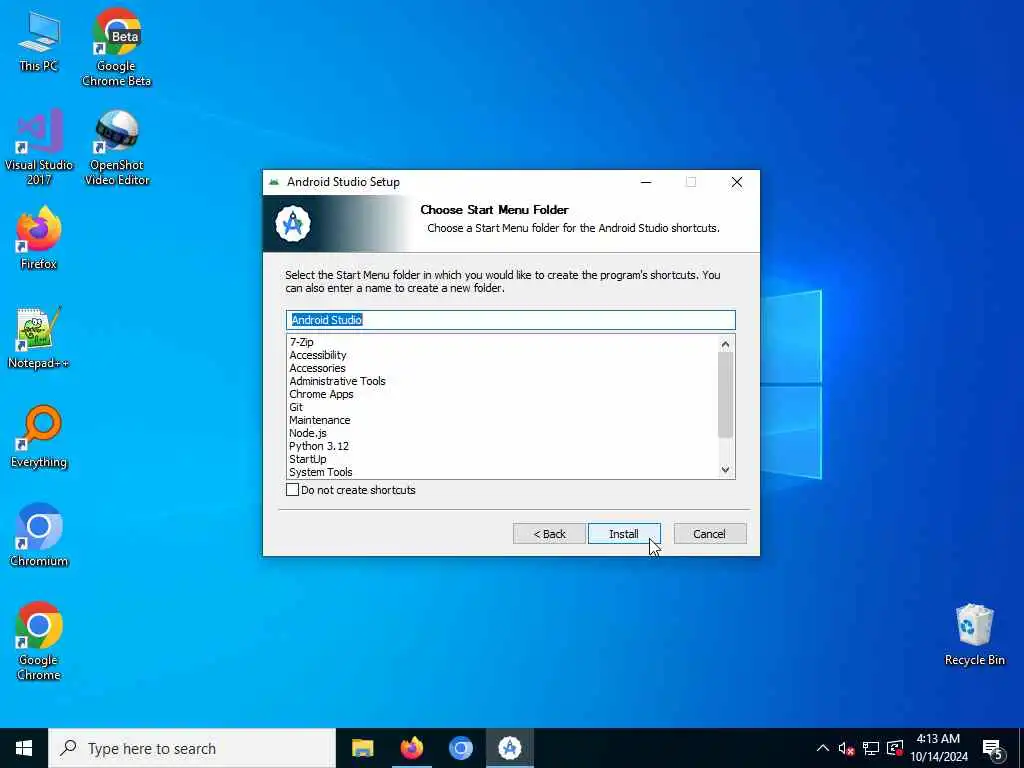Screen dimensions: 1024x768
Task: Select Firefox desktop shortcut
Action: click(39, 238)
